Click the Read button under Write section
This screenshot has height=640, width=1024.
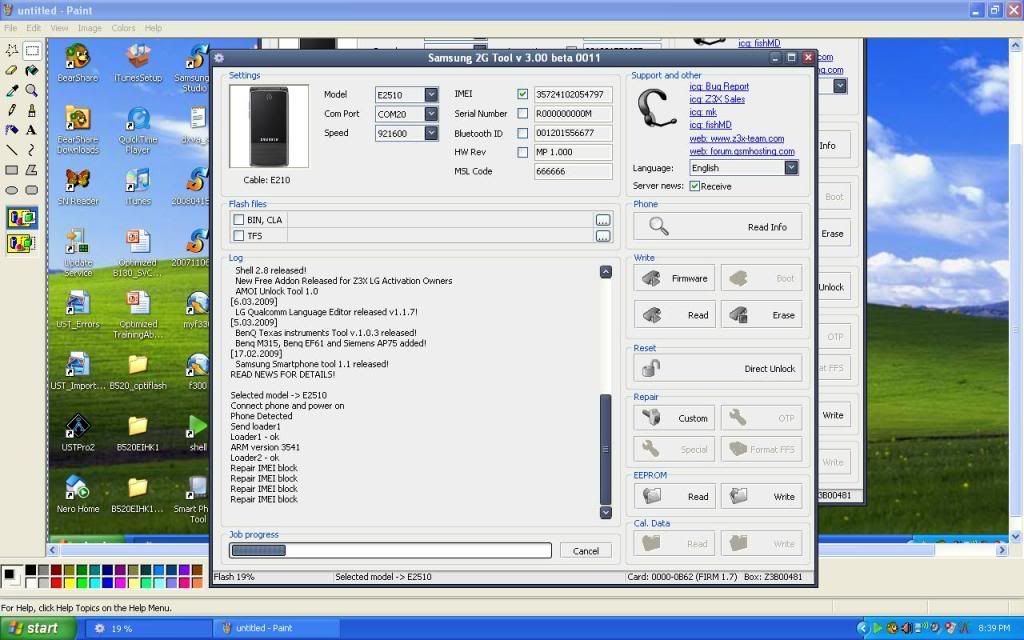(674, 315)
